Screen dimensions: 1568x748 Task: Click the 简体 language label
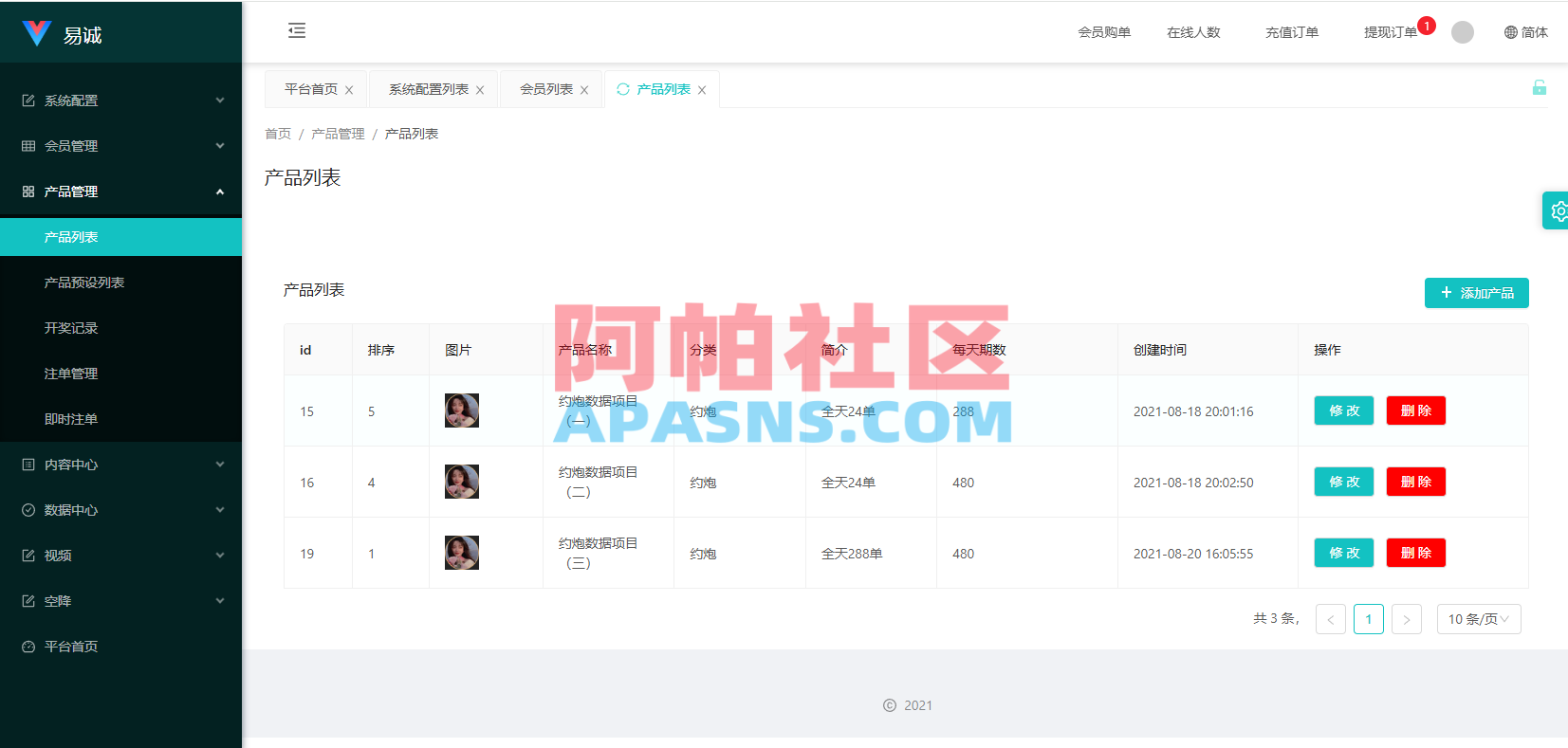click(1535, 32)
